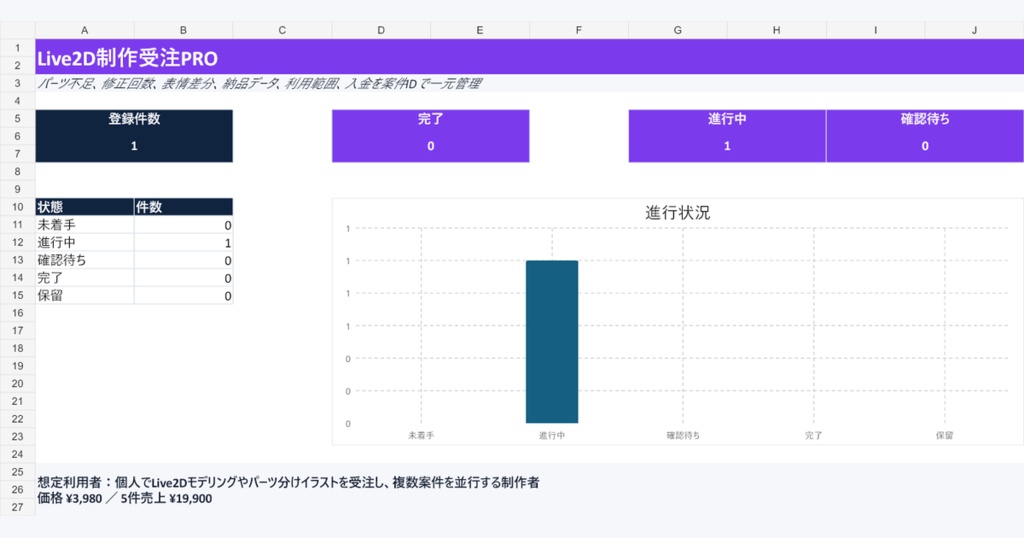Select column B header

tap(183, 30)
